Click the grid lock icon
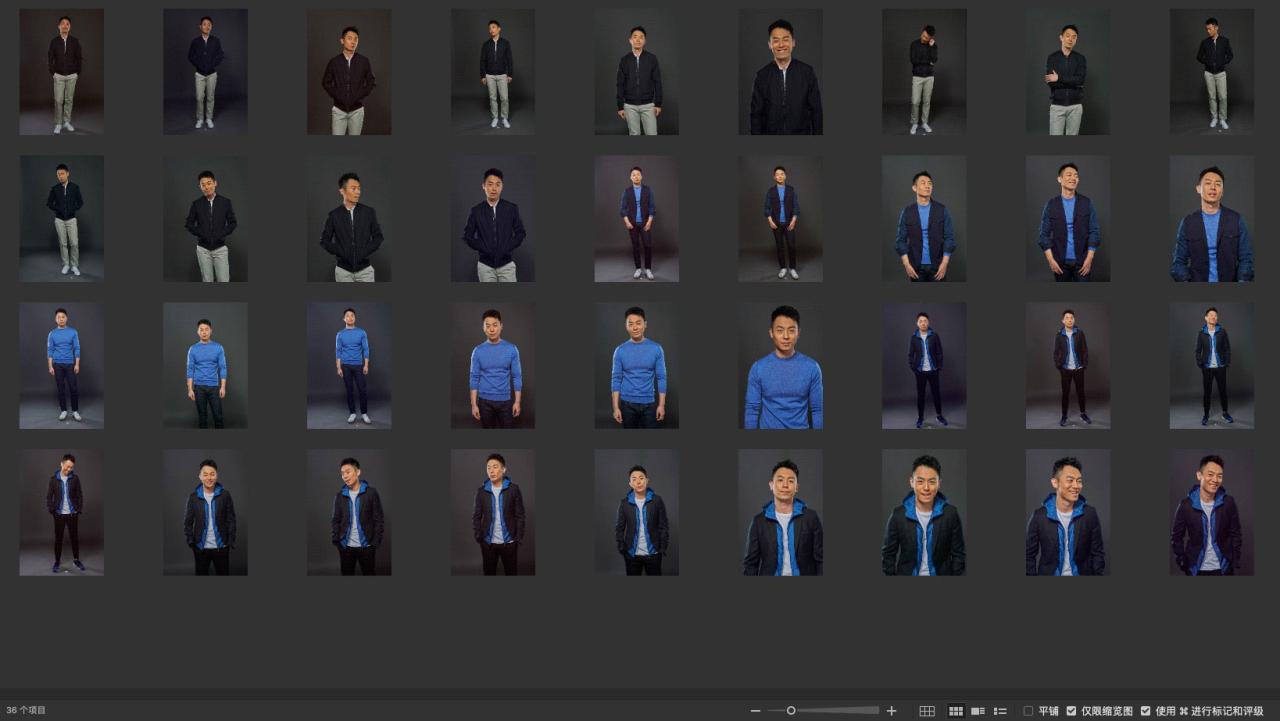This screenshot has height=721, width=1280. [927, 711]
